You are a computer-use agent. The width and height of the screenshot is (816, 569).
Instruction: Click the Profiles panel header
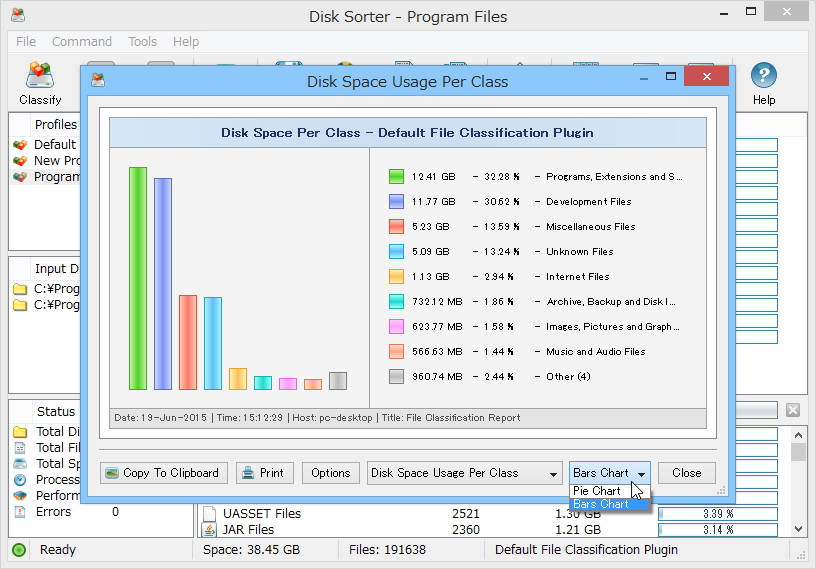(56, 124)
